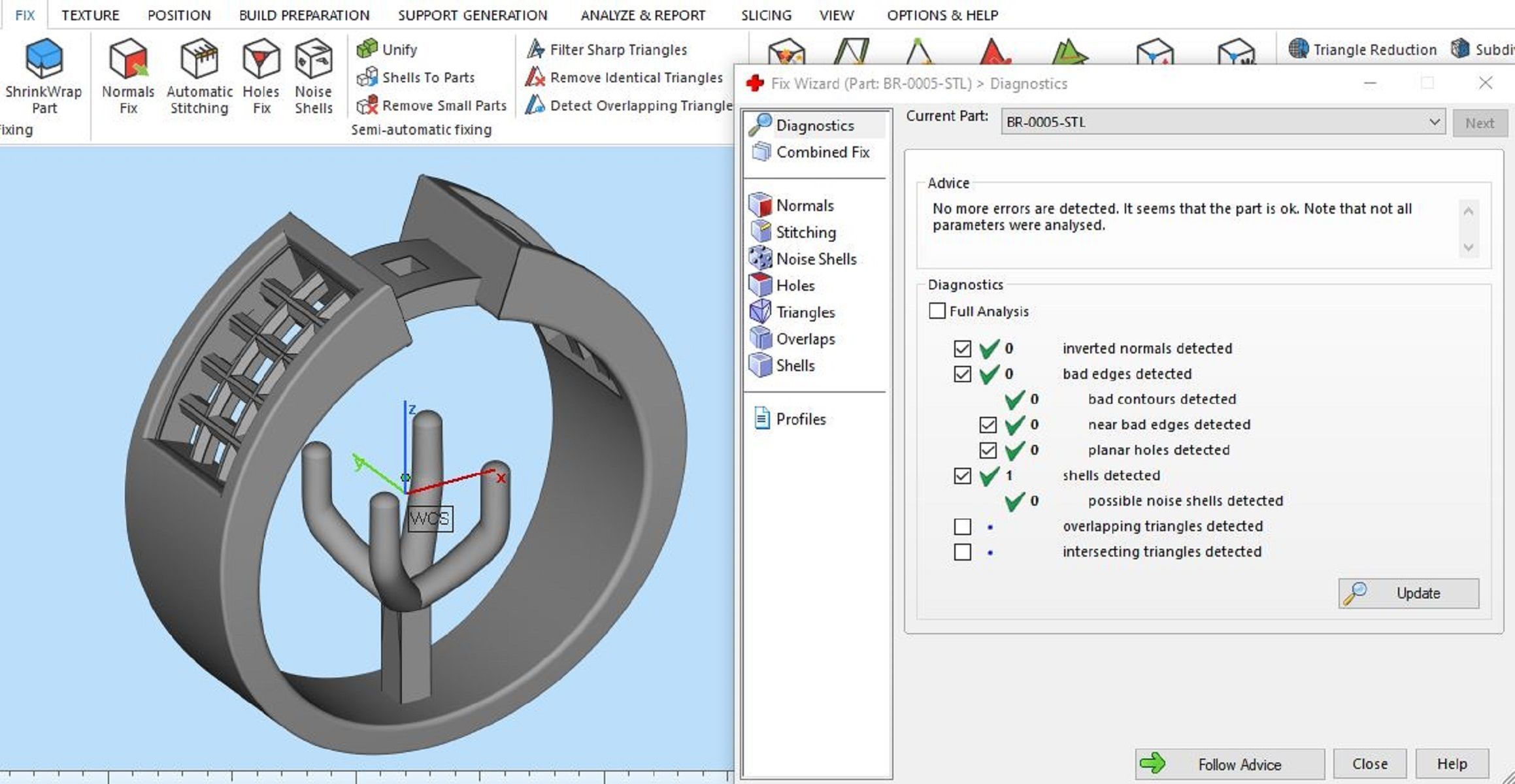
Task: Click the Update button
Action: [x=1408, y=593]
